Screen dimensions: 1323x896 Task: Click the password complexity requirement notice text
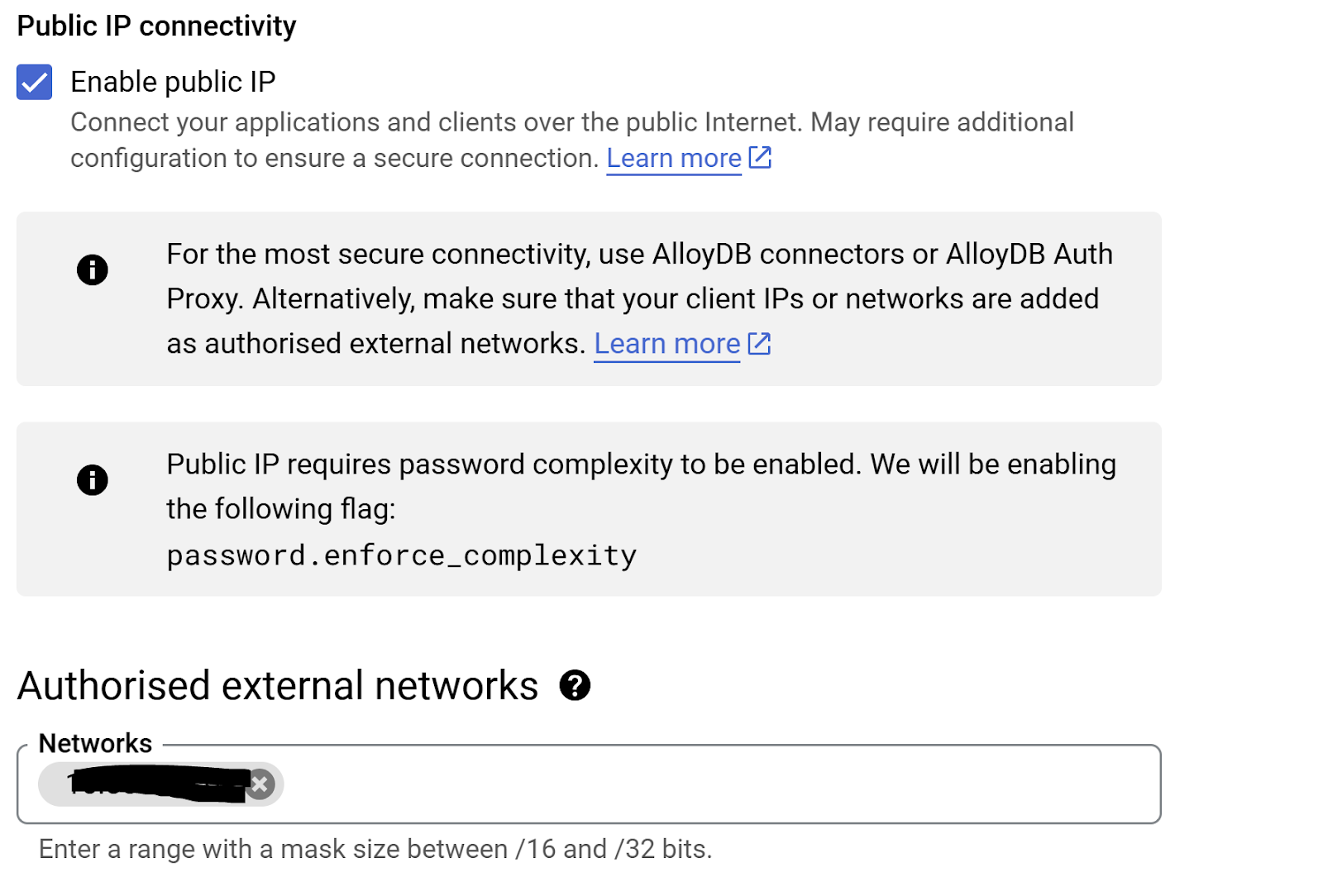coord(641,465)
